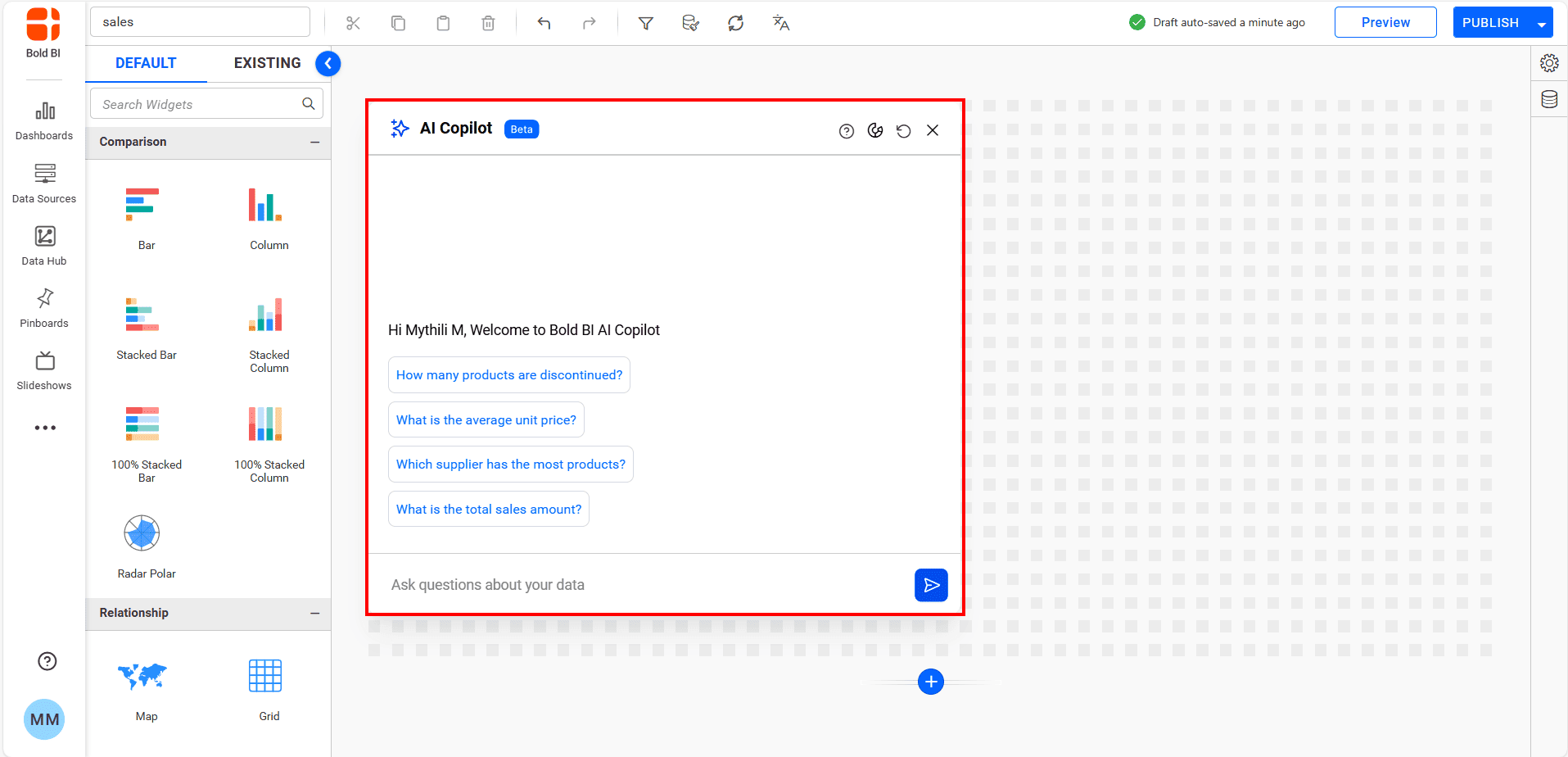Viewport: 1568px width, 757px height.
Task: Click the undo icon
Action: click(x=544, y=23)
